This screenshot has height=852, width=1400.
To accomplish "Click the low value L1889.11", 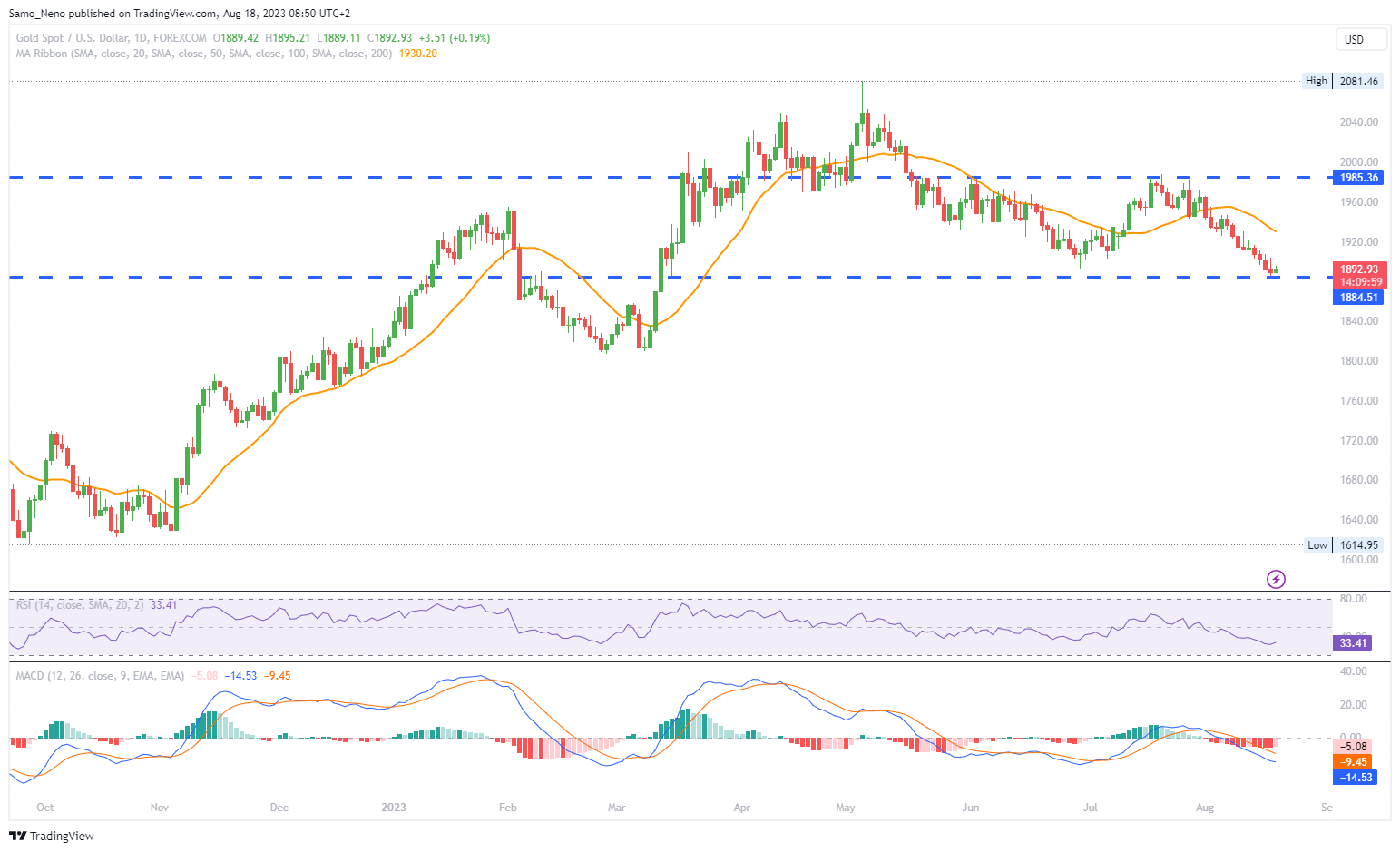I will click(x=338, y=38).
